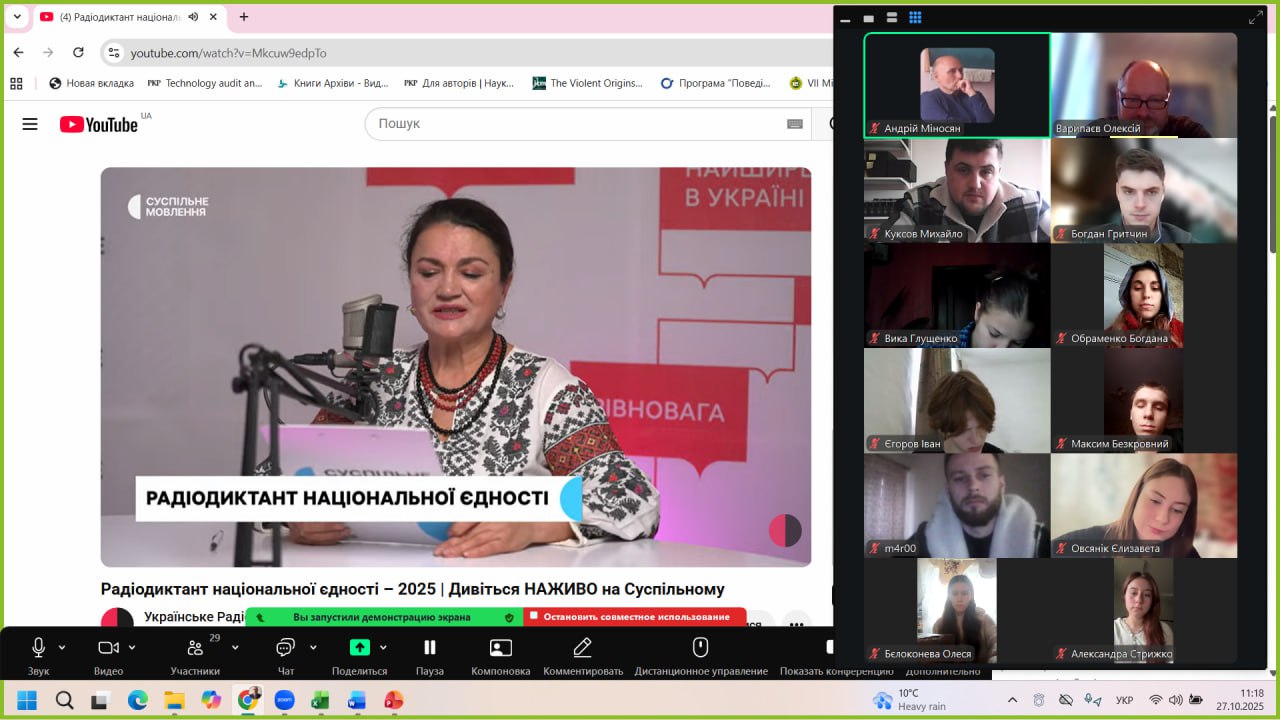Open the Layout (Компоновка) icon

point(500,647)
